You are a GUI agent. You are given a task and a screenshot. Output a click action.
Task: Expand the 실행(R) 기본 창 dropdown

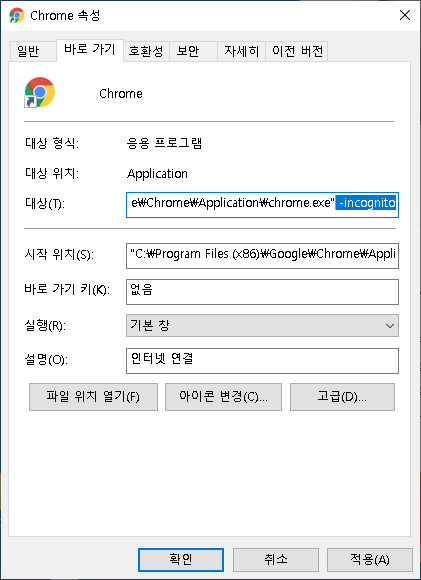pos(262,326)
